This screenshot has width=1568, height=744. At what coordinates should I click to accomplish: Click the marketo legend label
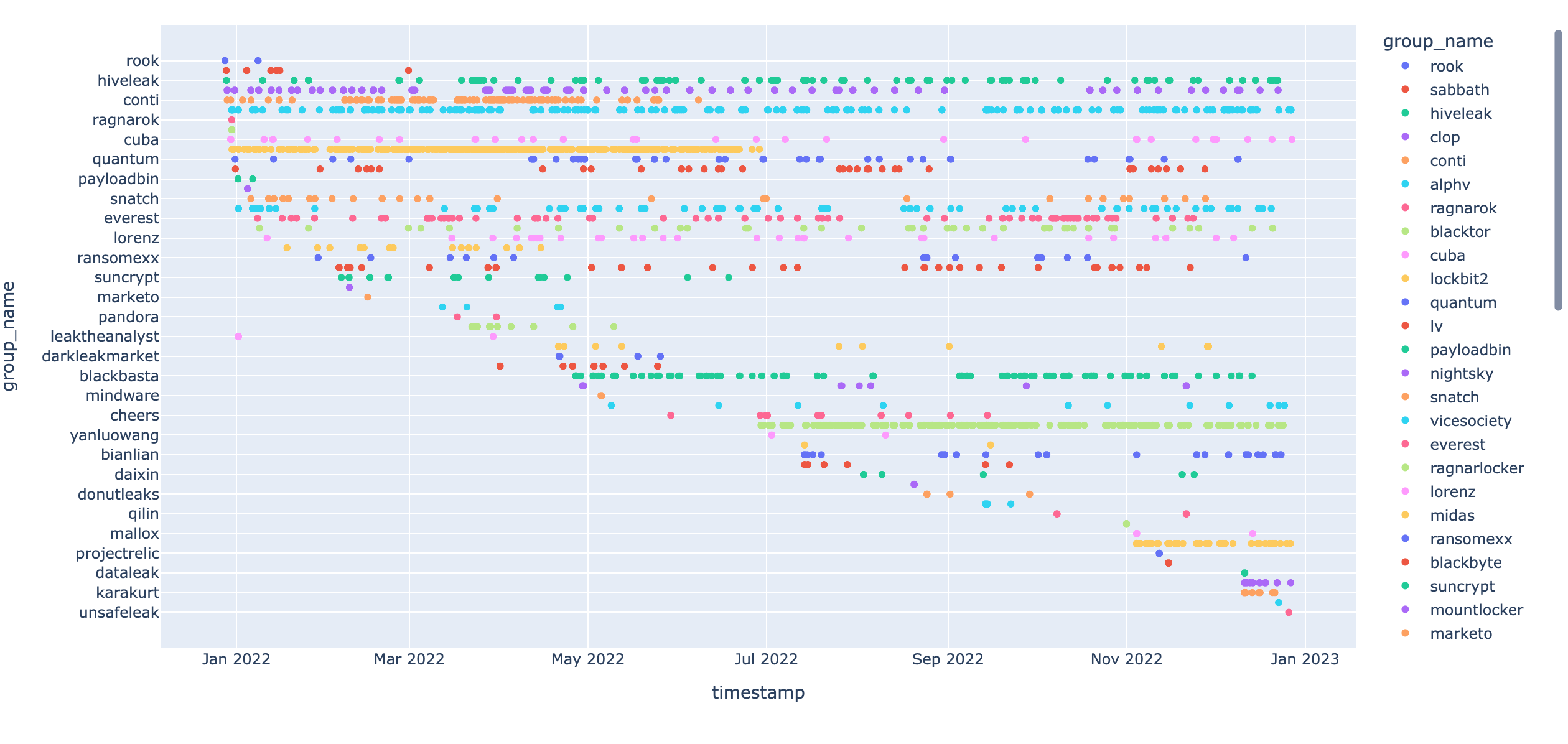point(1460,634)
